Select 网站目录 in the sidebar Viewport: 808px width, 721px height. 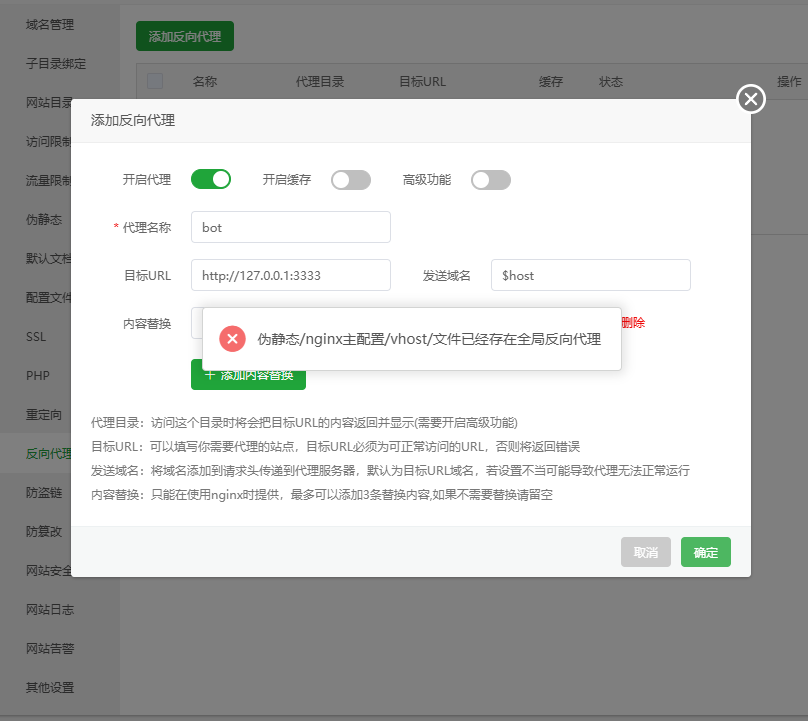tap(48, 103)
